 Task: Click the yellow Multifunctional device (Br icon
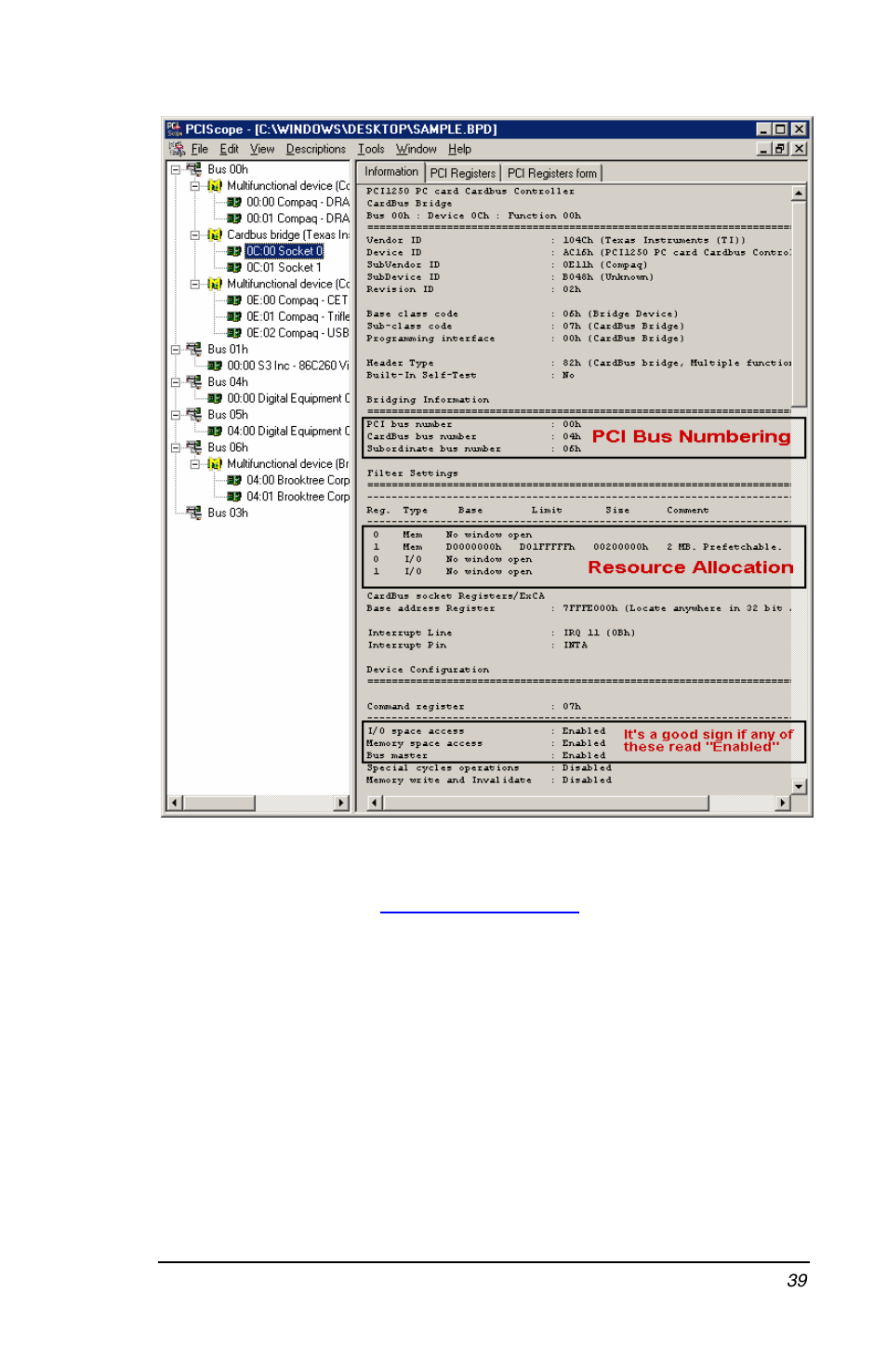(x=215, y=463)
